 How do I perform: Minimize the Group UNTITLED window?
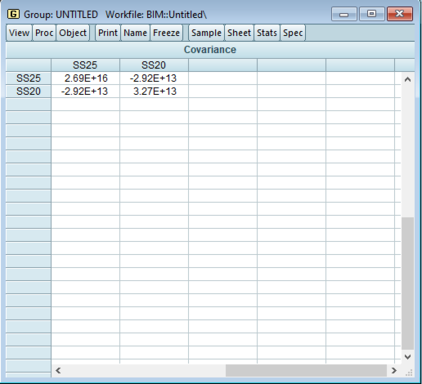coord(344,14)
